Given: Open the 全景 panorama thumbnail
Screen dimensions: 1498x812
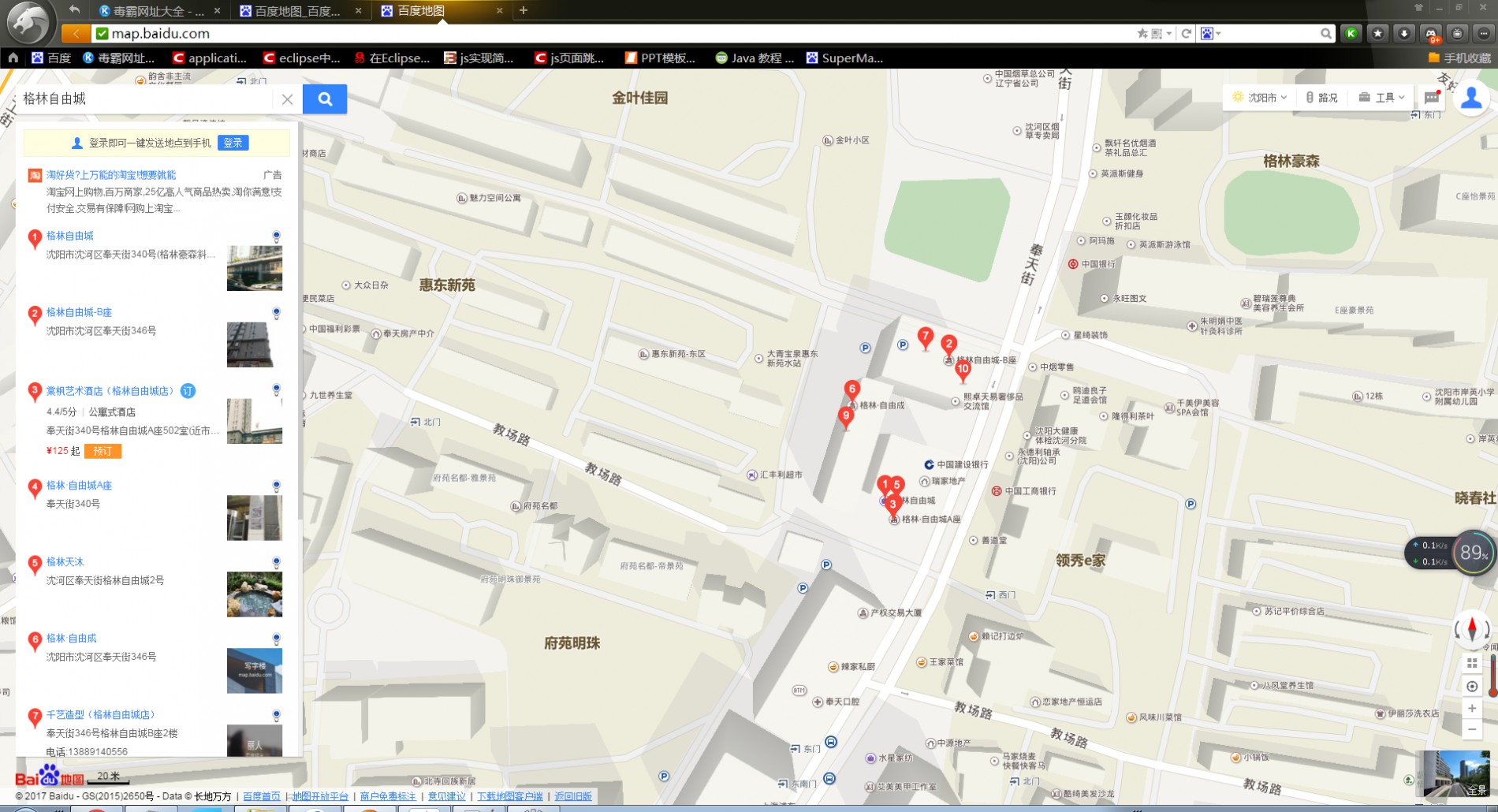Looking at the screenshot, I should click(x=1457, y=773).
